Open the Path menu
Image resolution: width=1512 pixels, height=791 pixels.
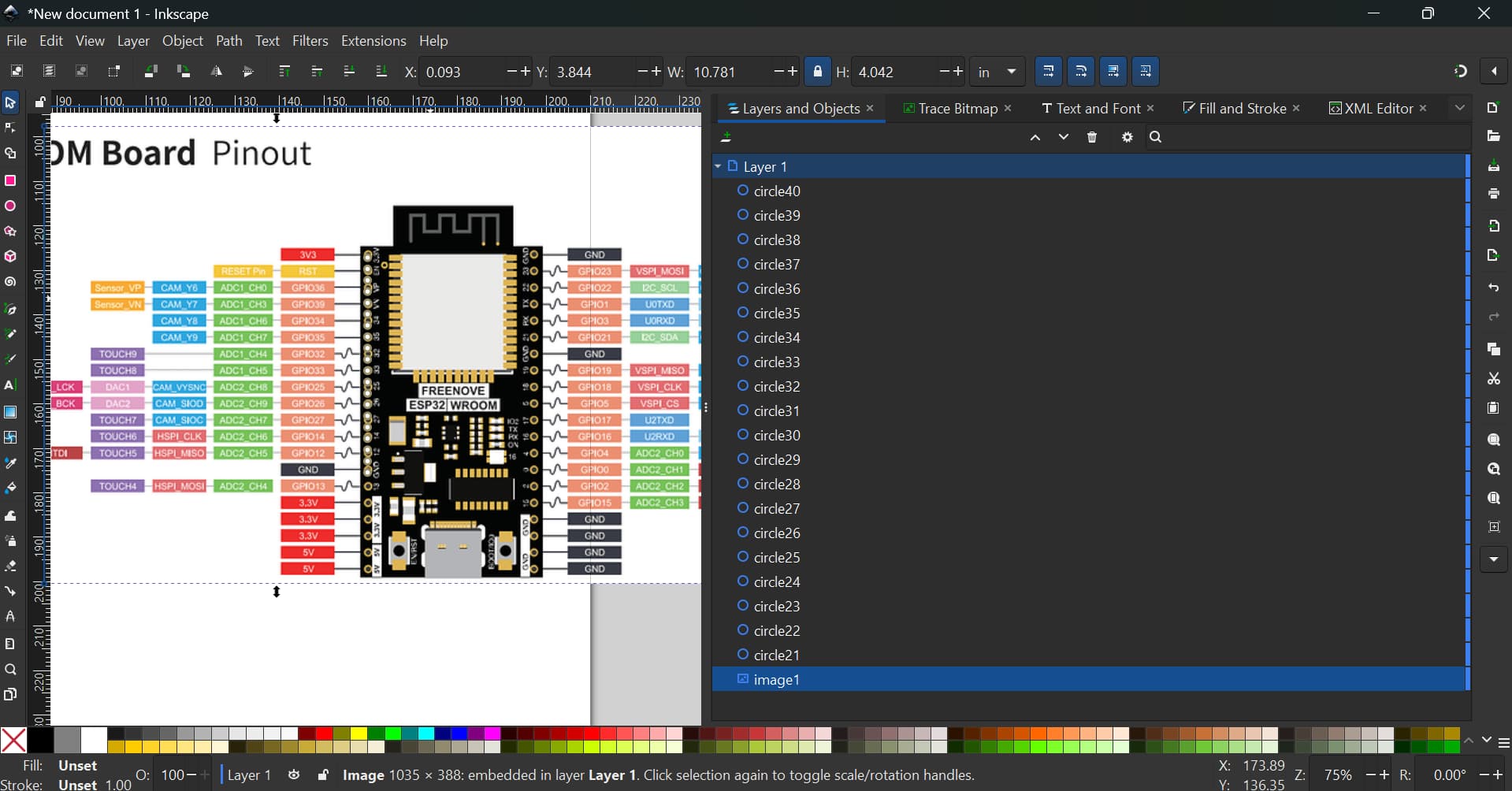[x=229, y=41]
